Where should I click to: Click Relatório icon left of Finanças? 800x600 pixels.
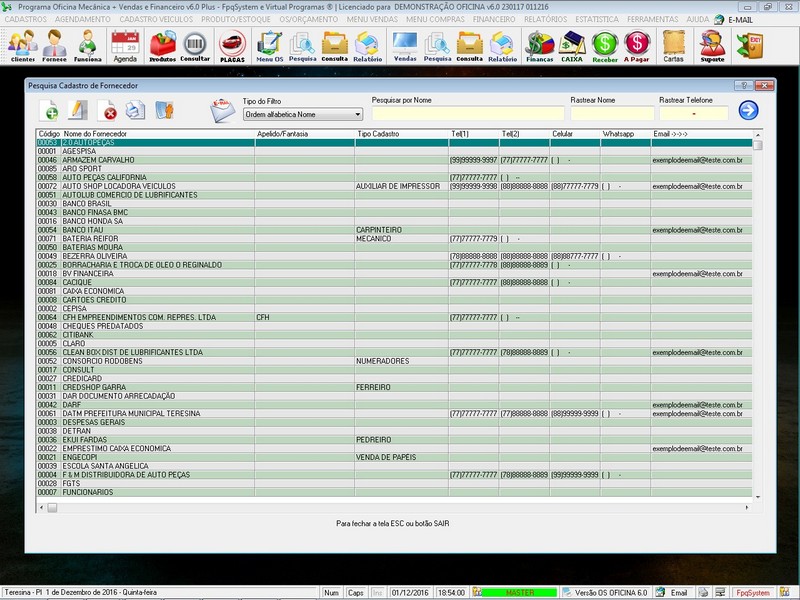click(503, 46)
